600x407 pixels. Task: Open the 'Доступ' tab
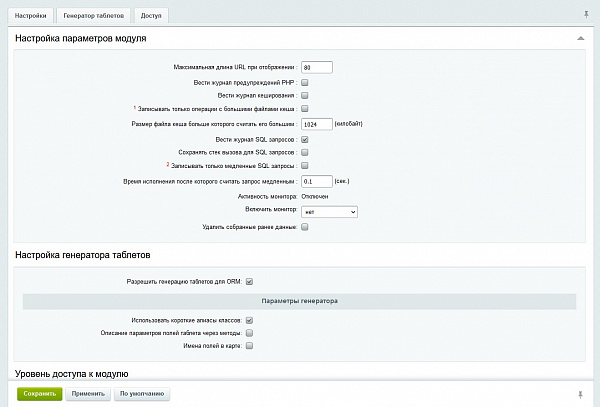tap(150, 16)
